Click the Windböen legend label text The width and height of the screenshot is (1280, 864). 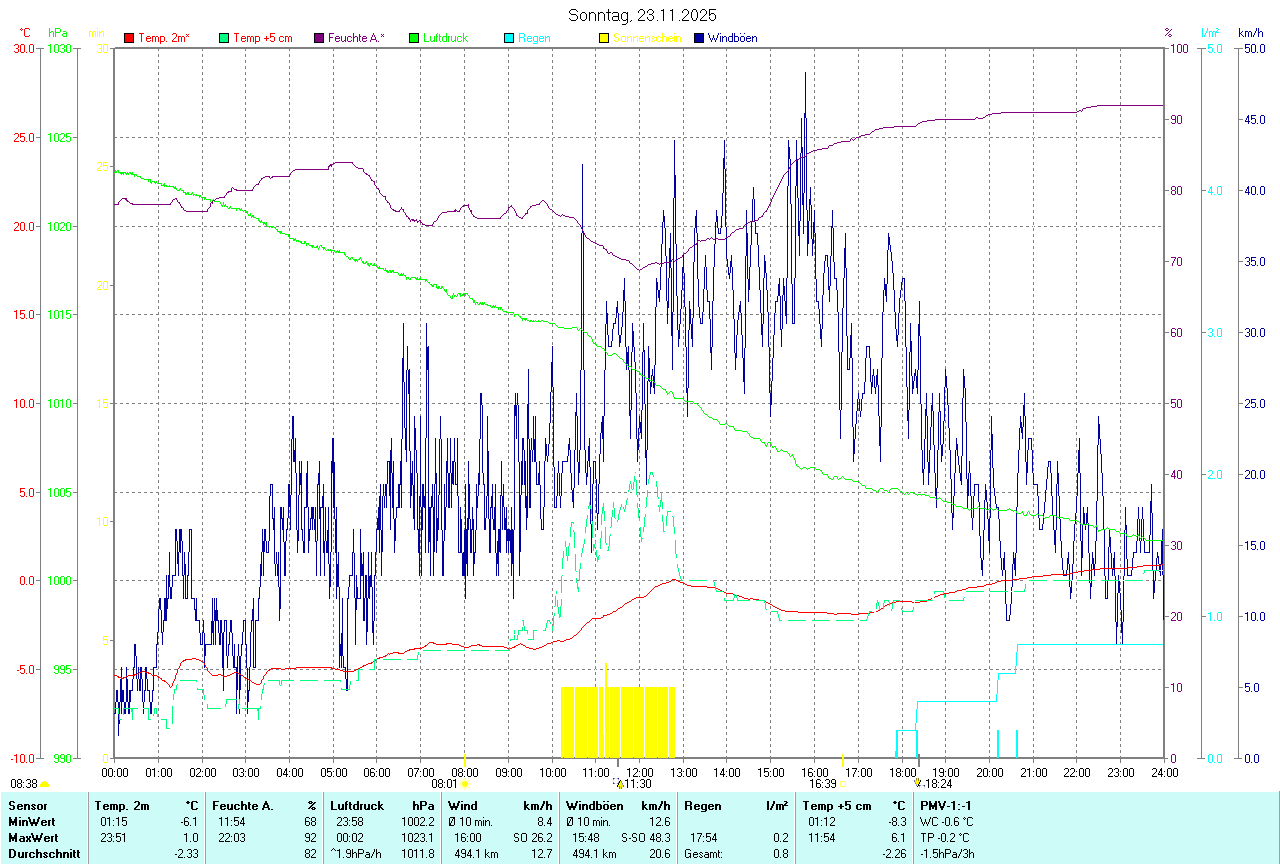coord(733,38)
